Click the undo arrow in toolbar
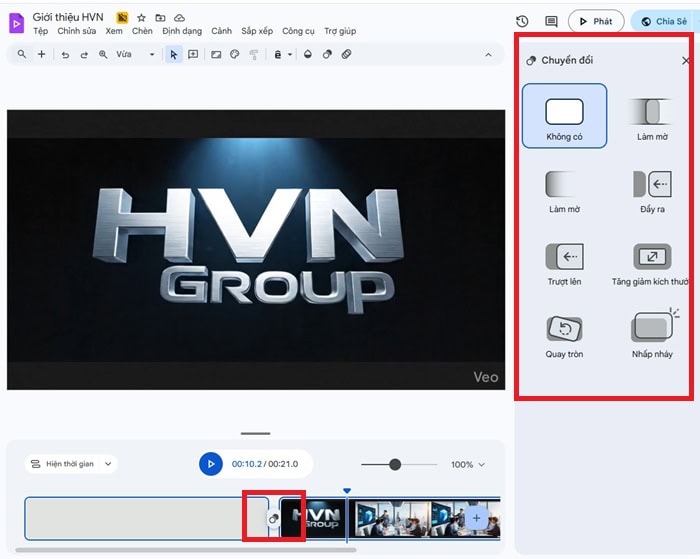Viewport: 700px width, 559px height. tap(66, 55)
